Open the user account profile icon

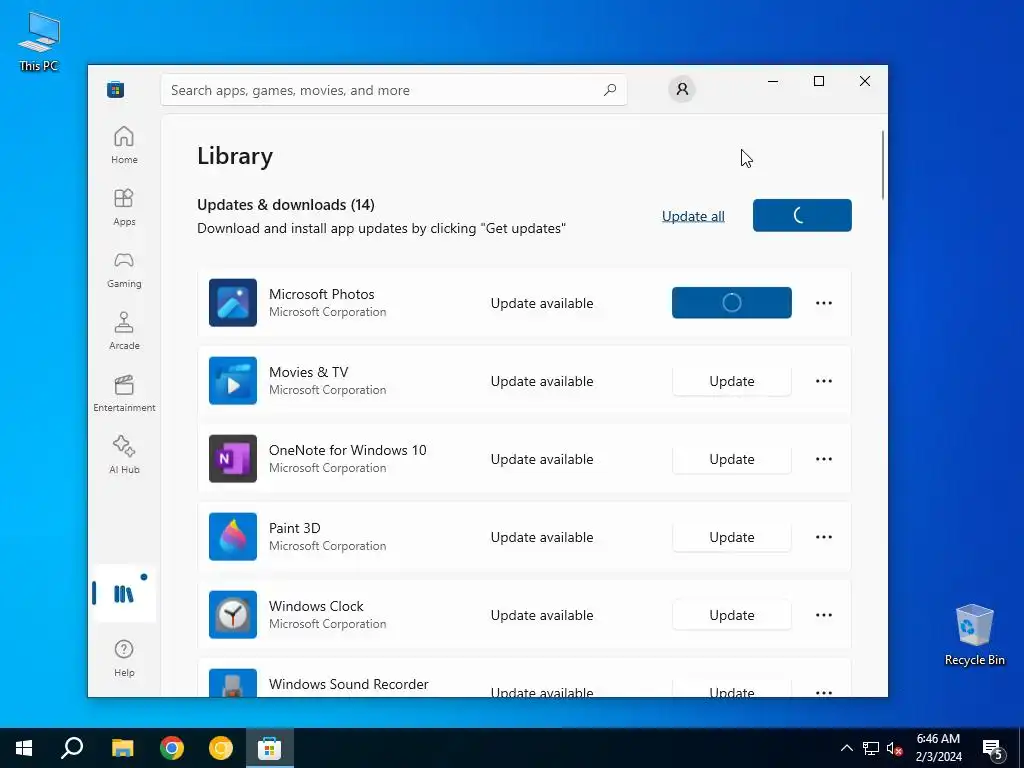pos(682,89)
